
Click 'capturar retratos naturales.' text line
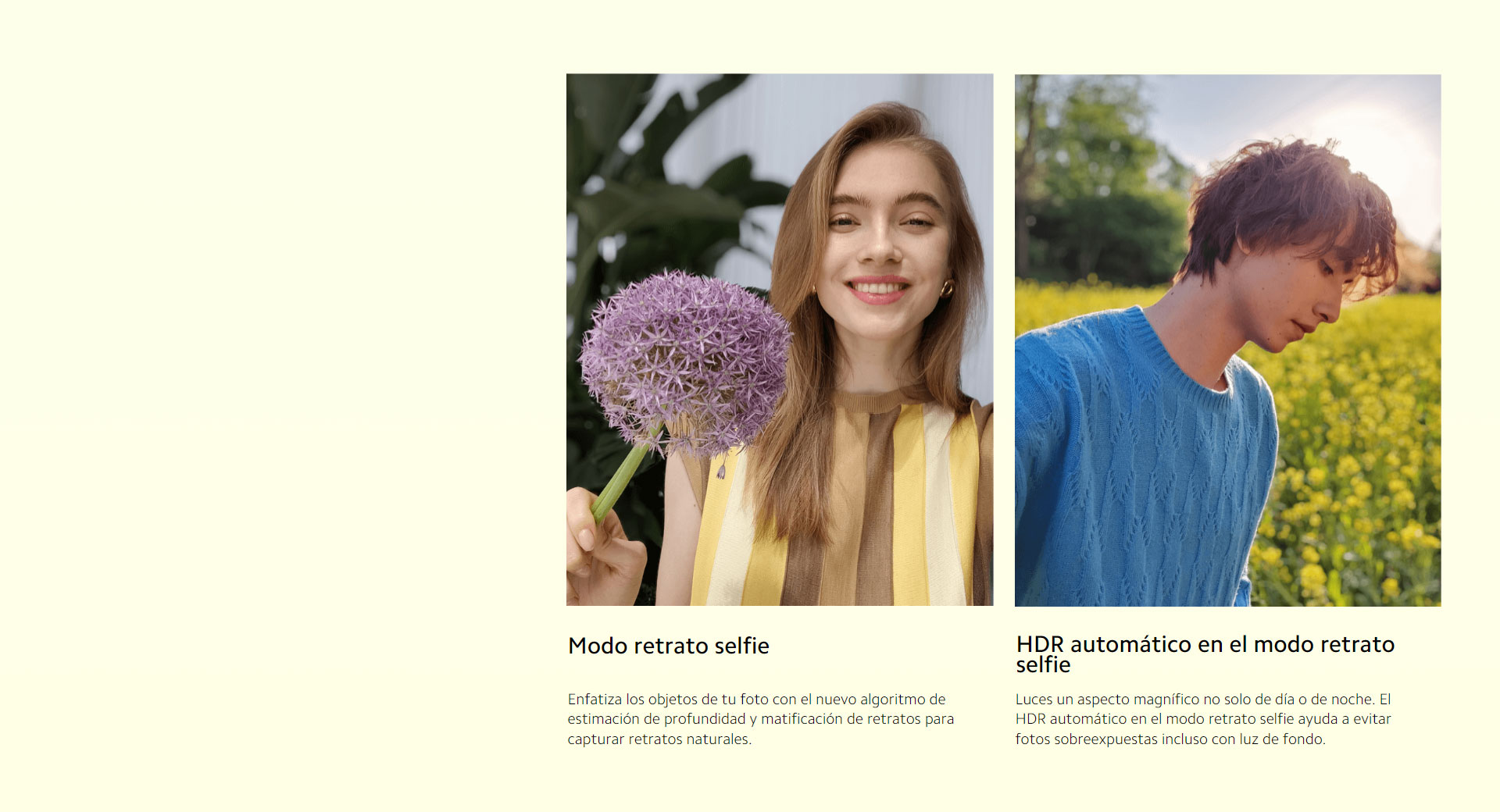659,739
